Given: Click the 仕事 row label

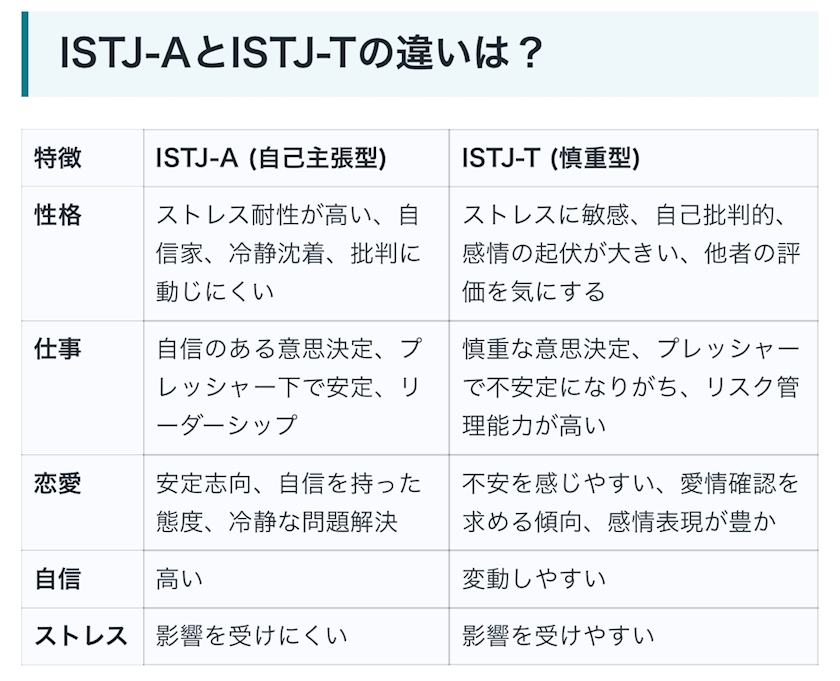Looking at the screenshot, I should click(x=58, y=349).
